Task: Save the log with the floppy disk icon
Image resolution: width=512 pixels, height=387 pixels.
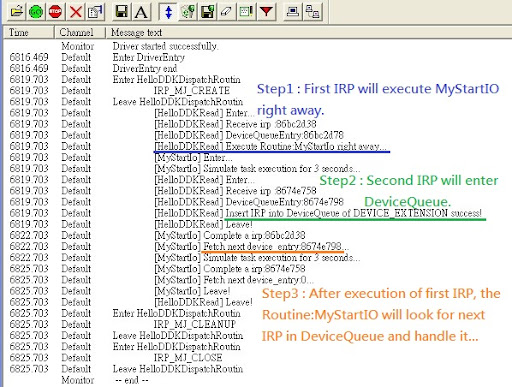Action: click(121, 12)
